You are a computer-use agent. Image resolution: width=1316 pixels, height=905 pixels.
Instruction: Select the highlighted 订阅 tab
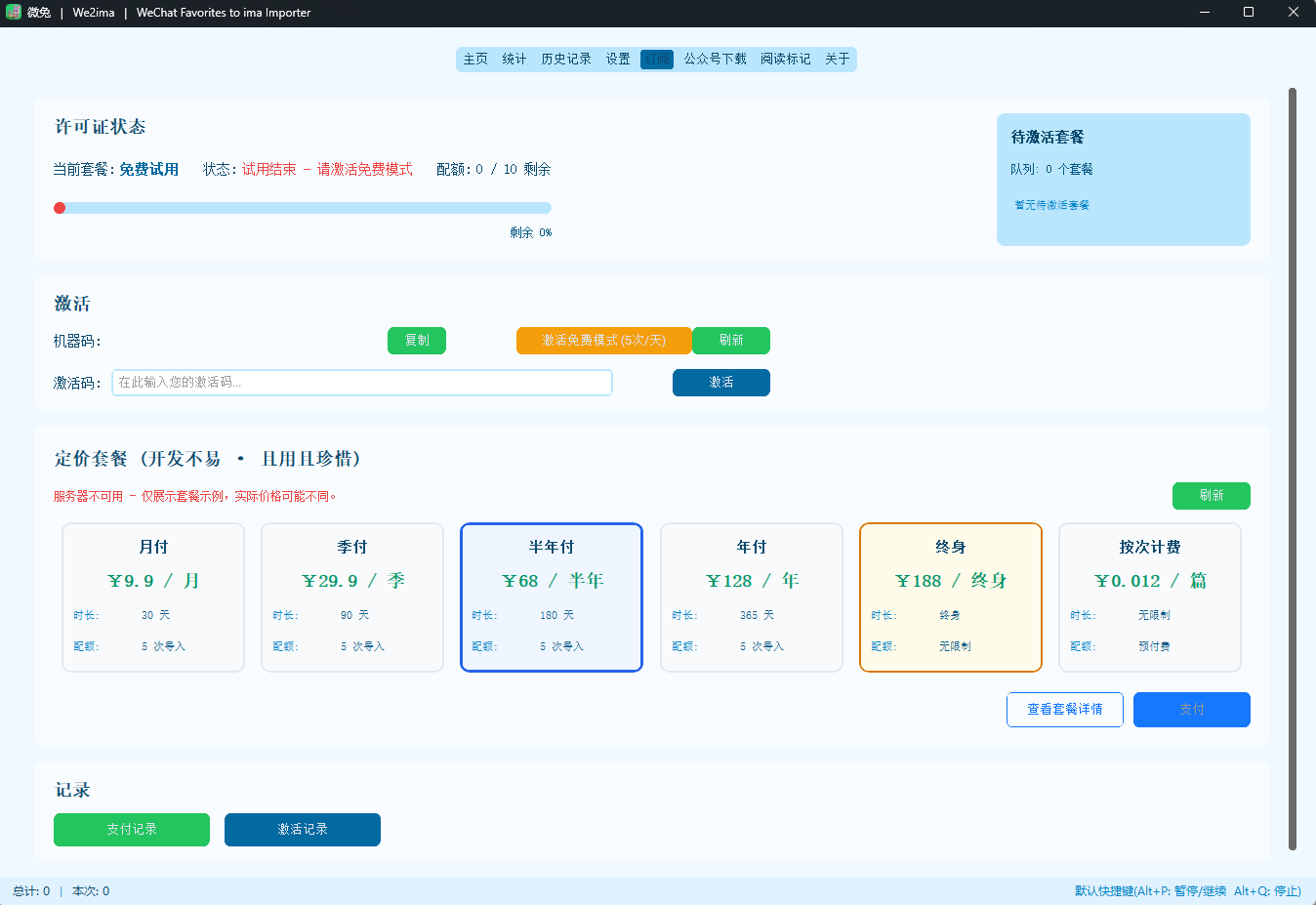coord(657,60)
